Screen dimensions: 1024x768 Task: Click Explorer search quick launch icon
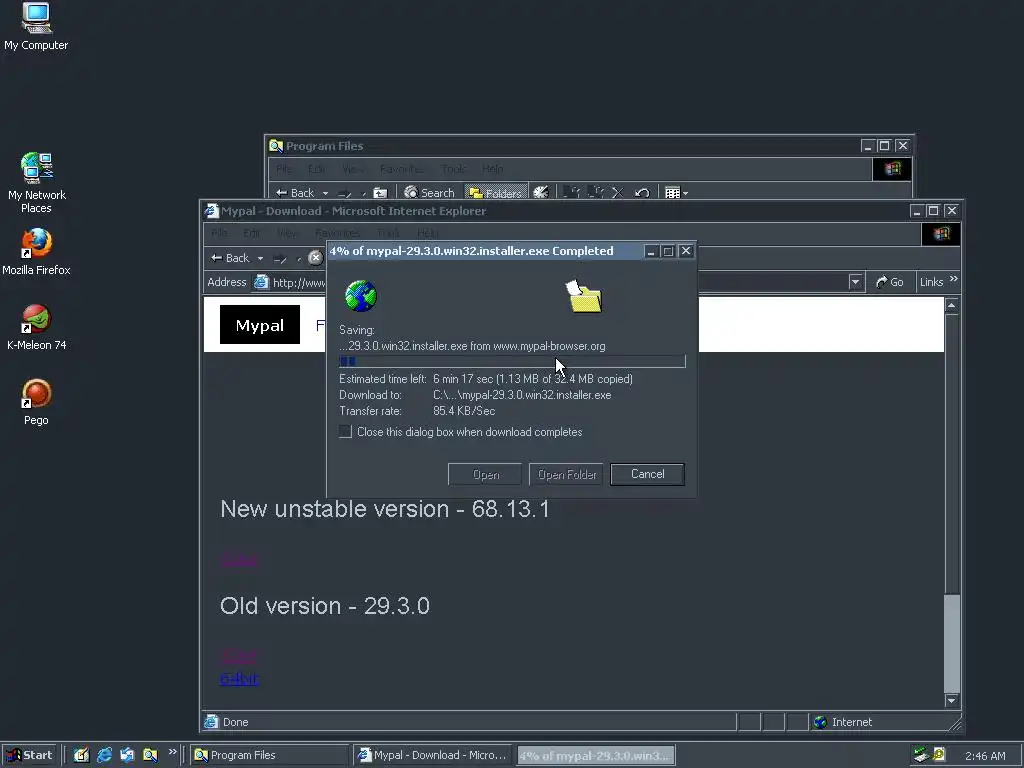click(x=150, y=755)
